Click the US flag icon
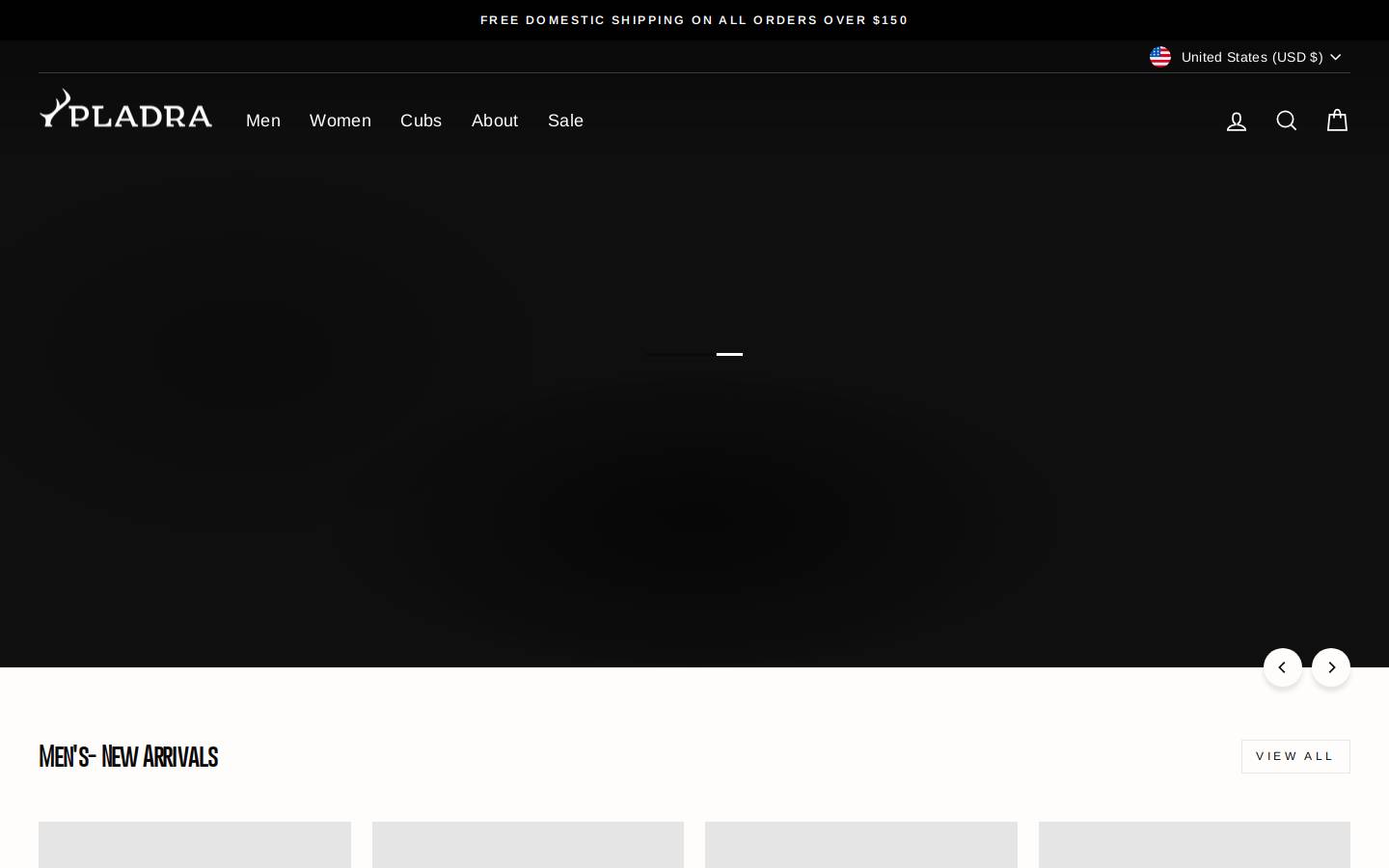The image size is (1389, 868). [1160, 57]
